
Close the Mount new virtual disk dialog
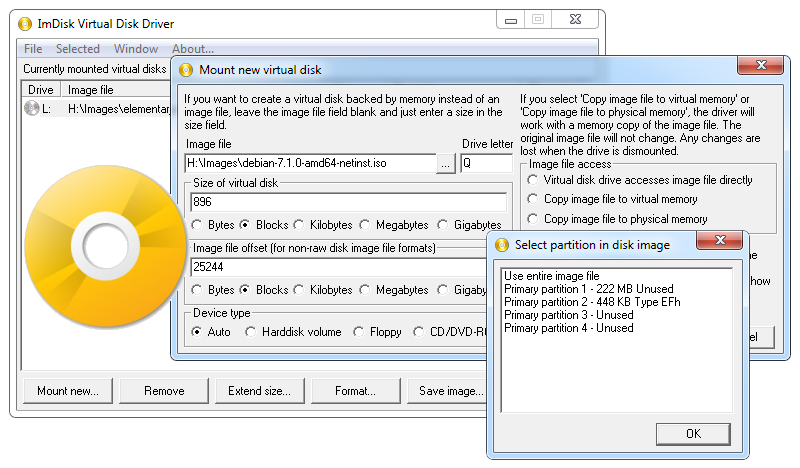[761, 65]
